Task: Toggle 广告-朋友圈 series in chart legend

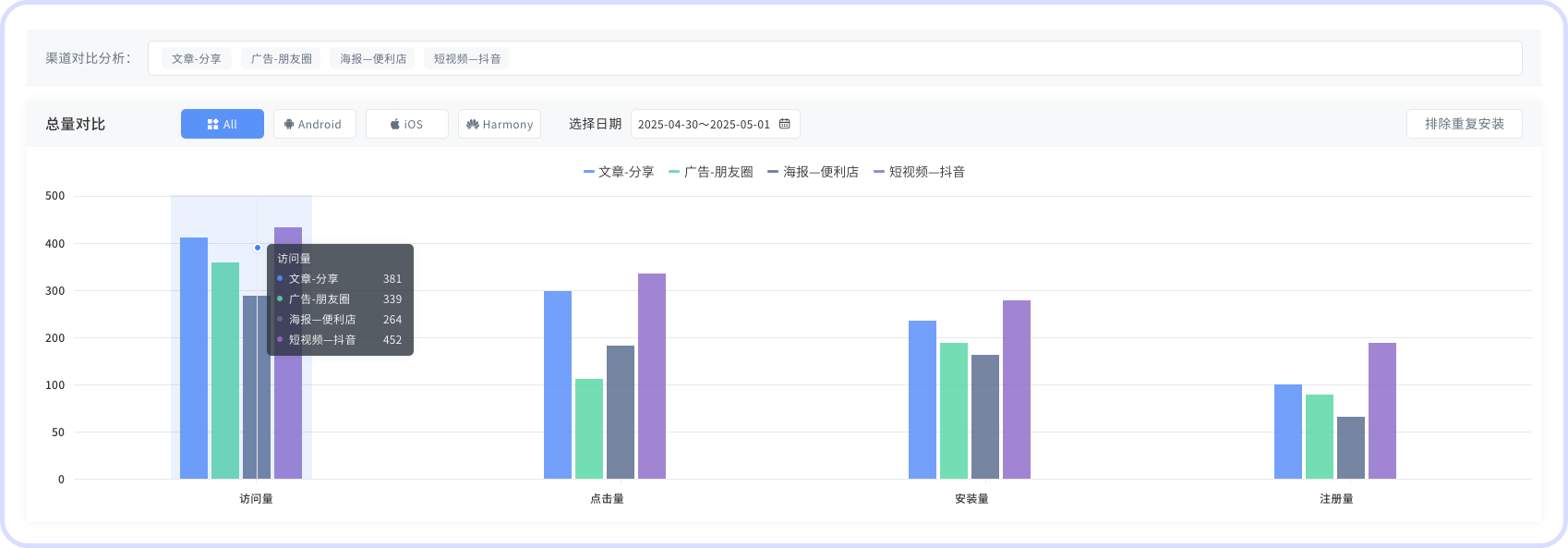Action: tap(711, 172)
